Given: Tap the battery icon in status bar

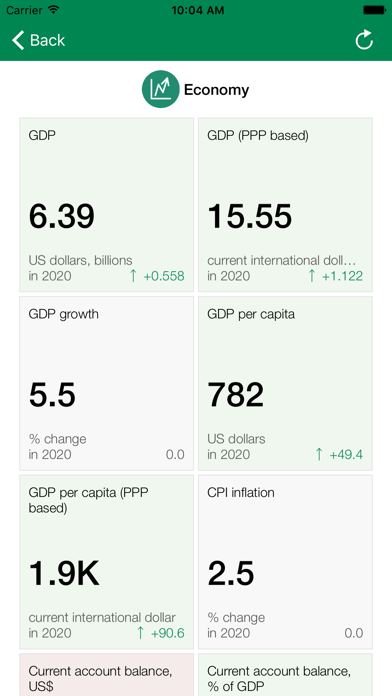Looking at the screenshot, I should point(374,10).
